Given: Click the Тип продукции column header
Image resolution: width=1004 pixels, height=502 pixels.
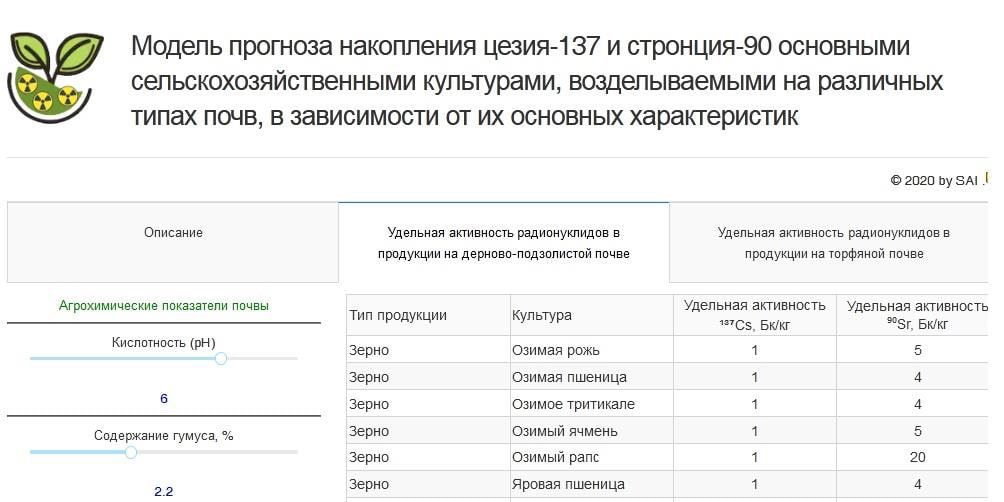Looking at the screenshot, I should 398,315.
